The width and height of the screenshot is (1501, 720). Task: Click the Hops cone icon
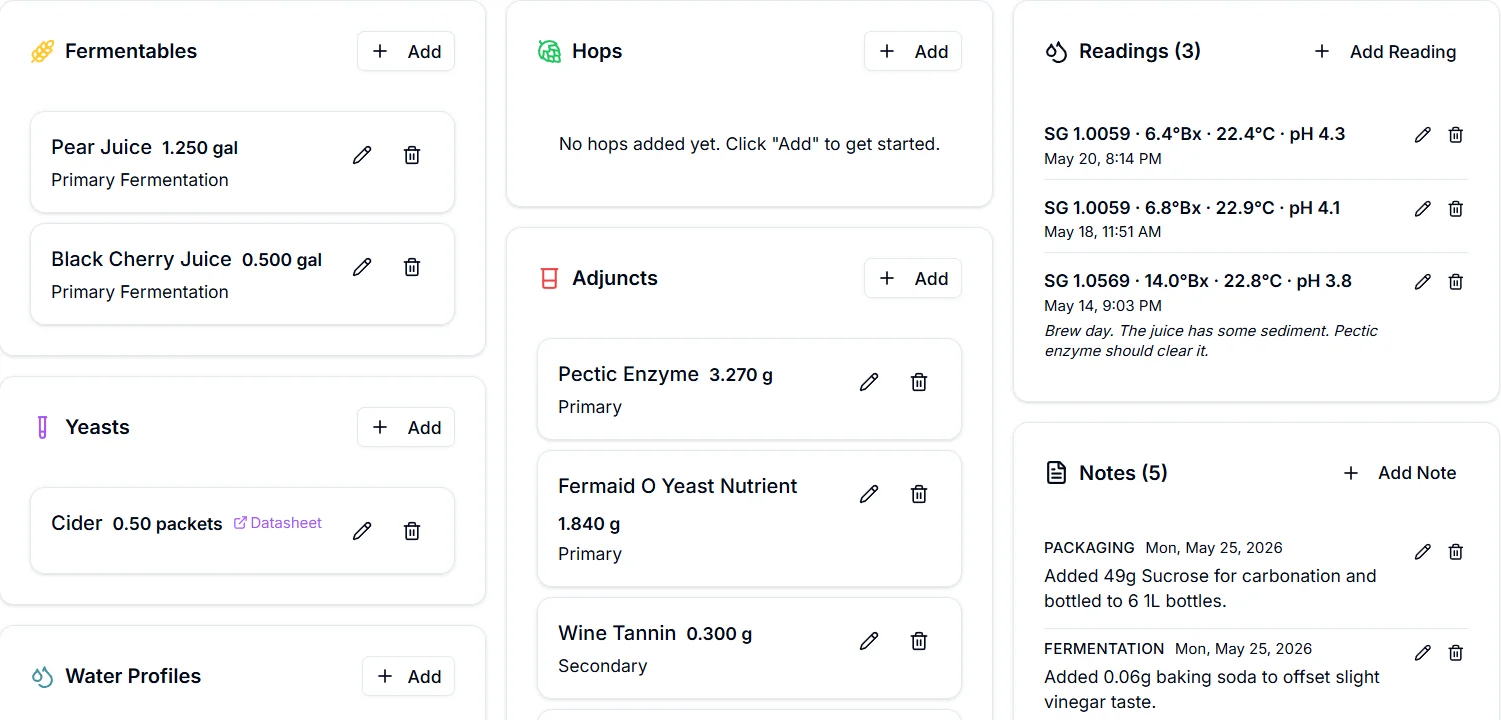(x=549, y=52)
